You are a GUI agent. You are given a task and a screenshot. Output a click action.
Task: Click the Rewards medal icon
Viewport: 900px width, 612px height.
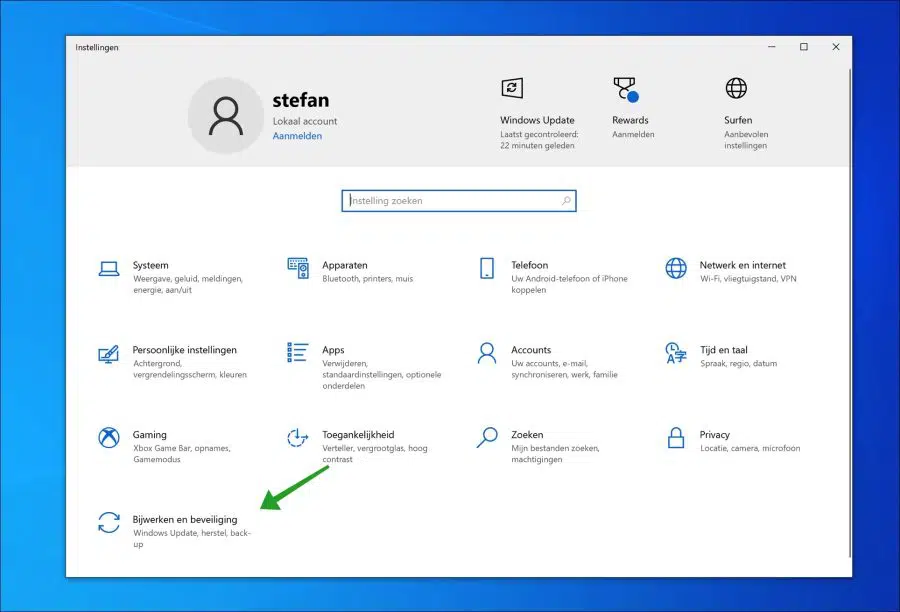tap(625, 89)
